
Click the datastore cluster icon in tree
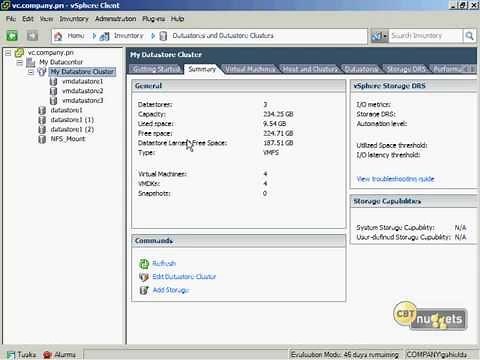42,72
